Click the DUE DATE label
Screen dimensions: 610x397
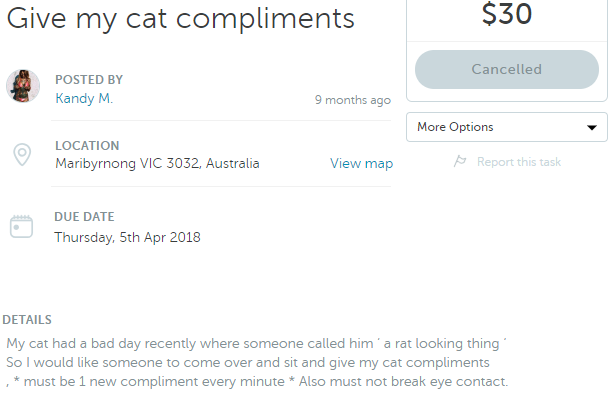[x=84, y=217]
